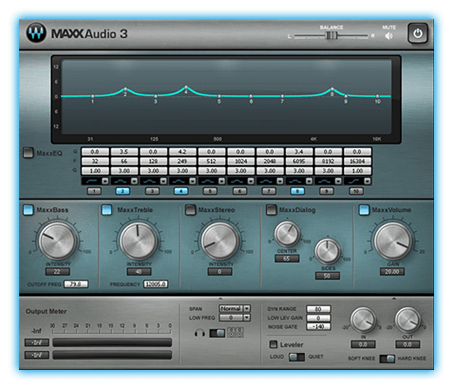Screen dimensions: 452x390
Task: Enable the MaxxEQ checkbox
Action: pos(28,153)
